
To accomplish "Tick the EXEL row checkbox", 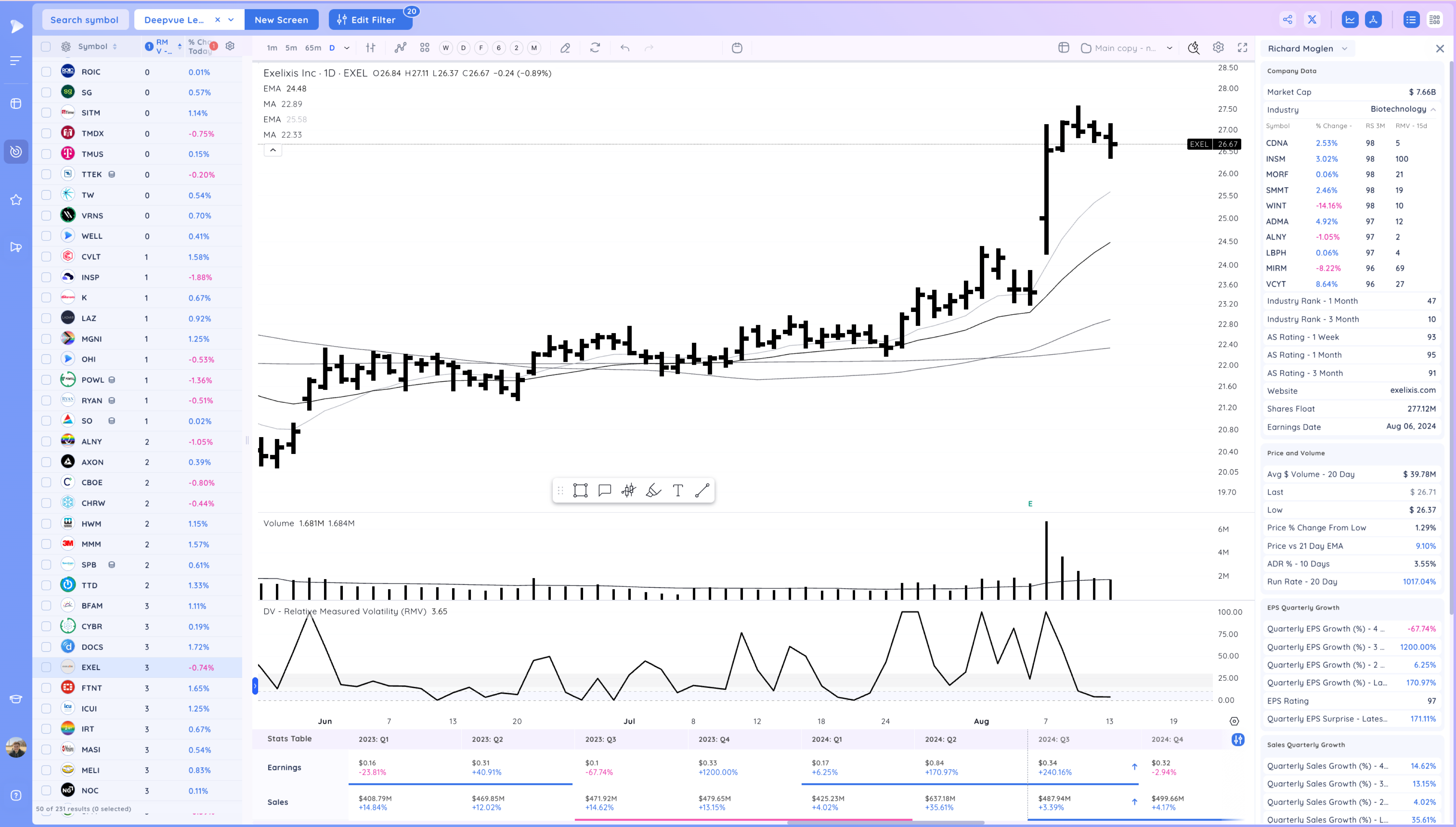I will tap(46, 668).
